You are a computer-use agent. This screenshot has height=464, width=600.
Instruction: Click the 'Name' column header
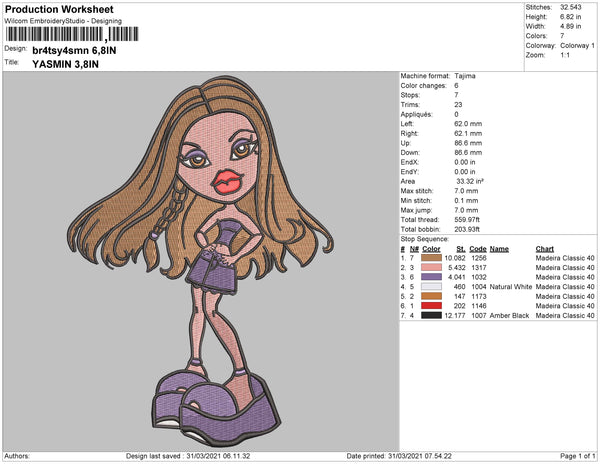(499, 249)
